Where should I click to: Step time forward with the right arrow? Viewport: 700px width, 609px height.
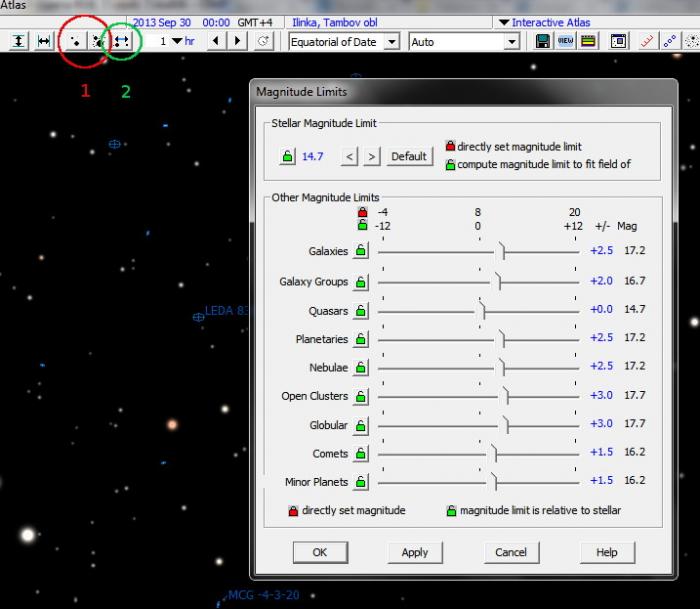(x=238, y=42)
